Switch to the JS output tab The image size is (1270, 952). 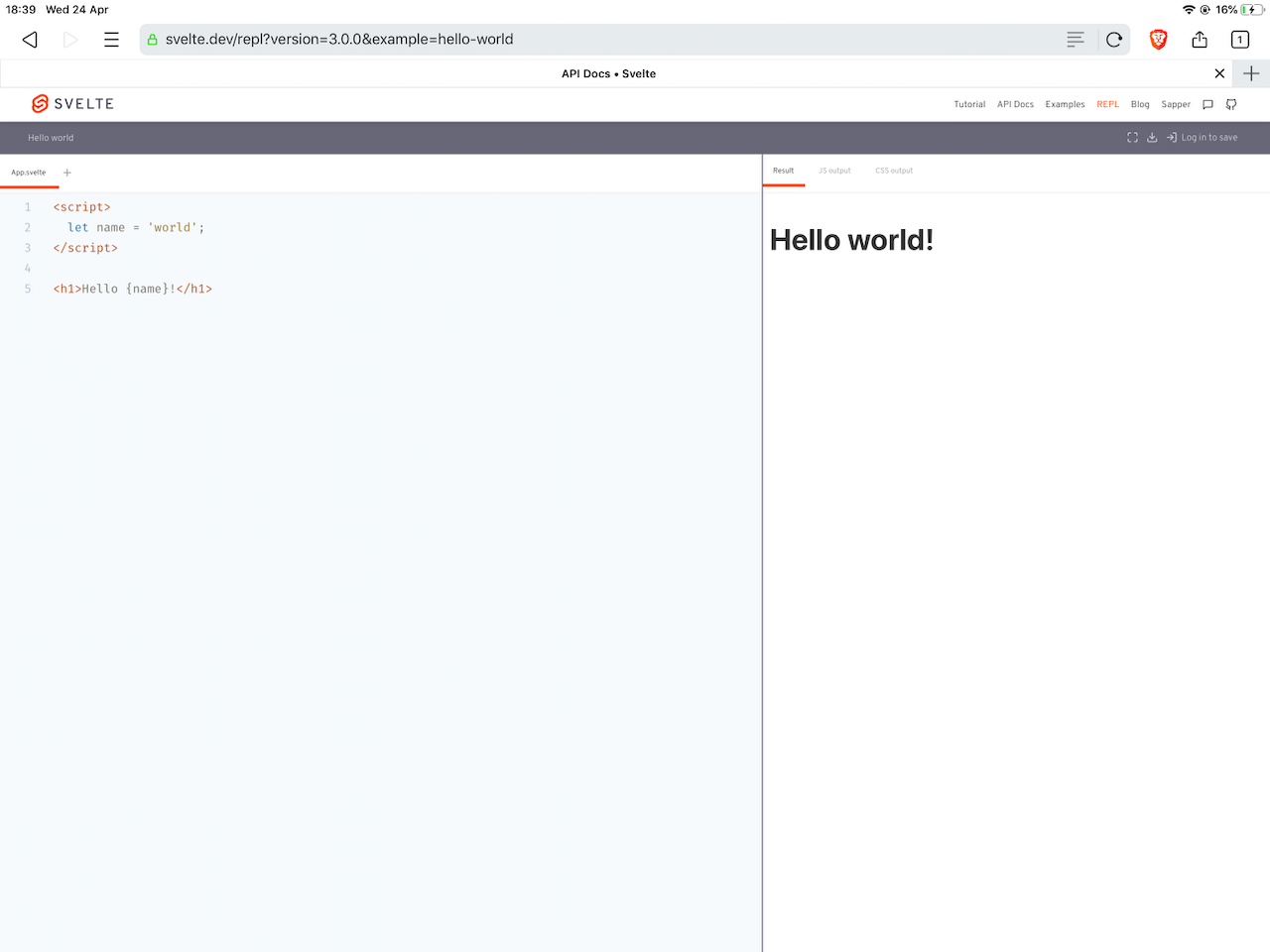(x=833, y=171)
